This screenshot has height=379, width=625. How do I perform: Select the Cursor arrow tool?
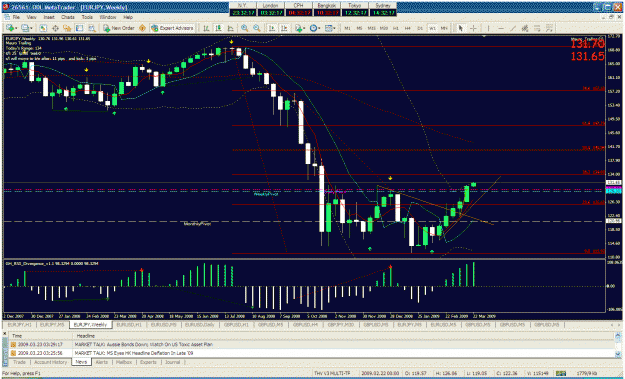click(461, 28)
